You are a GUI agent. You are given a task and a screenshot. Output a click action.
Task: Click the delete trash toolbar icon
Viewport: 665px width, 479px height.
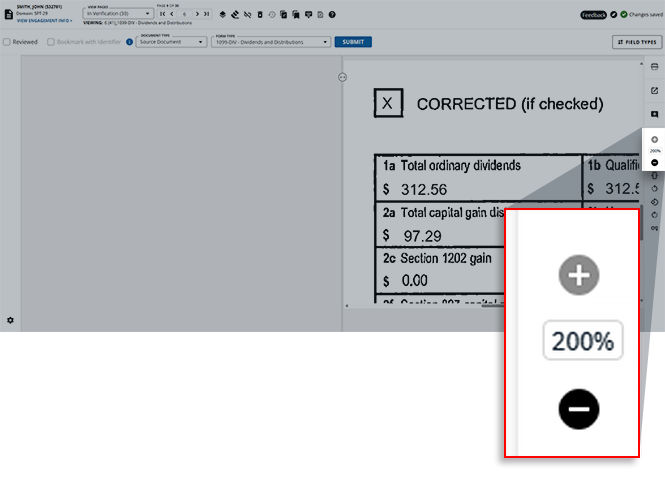(260, 14)
